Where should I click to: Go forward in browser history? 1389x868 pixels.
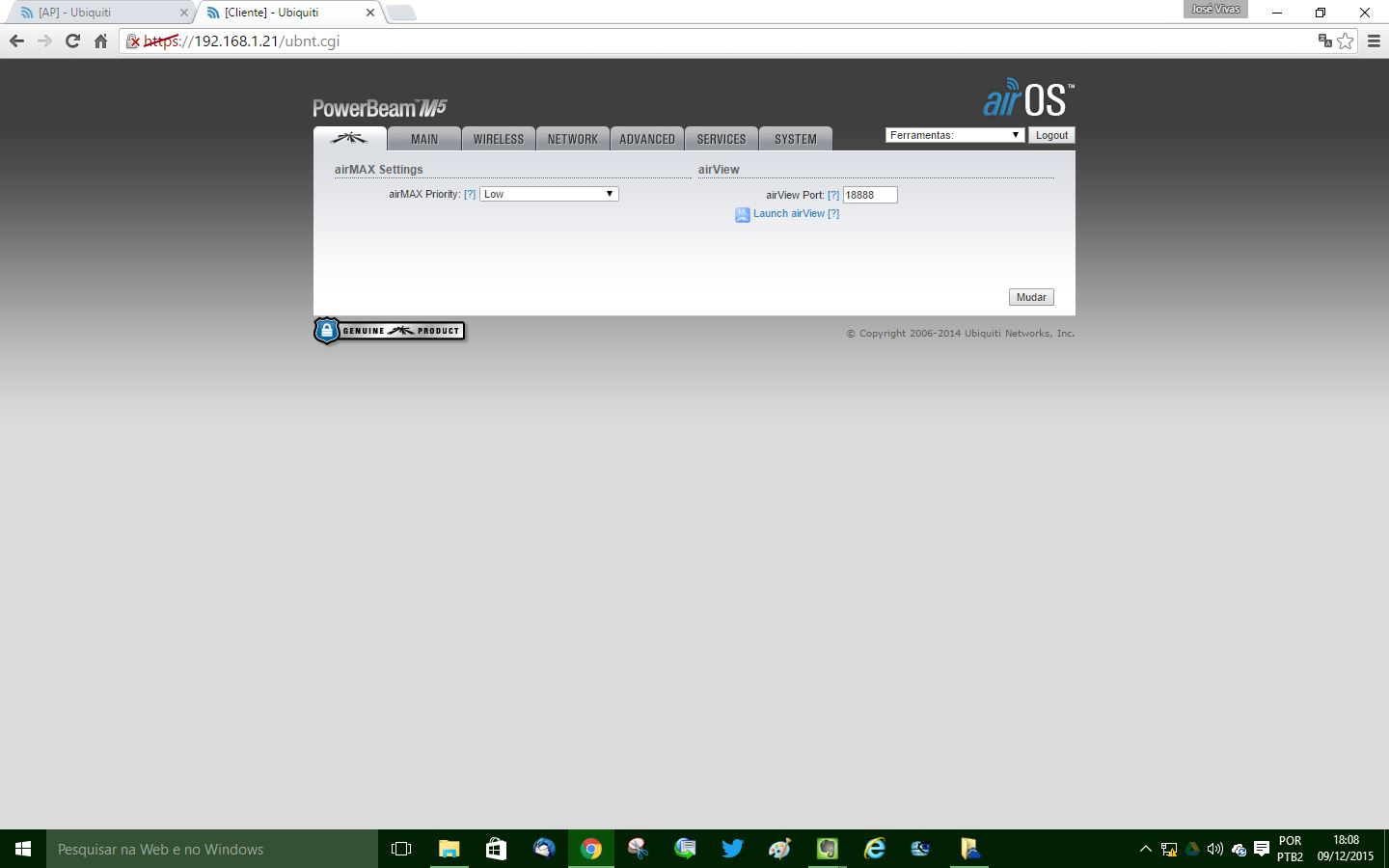click(x=44, y=41)
